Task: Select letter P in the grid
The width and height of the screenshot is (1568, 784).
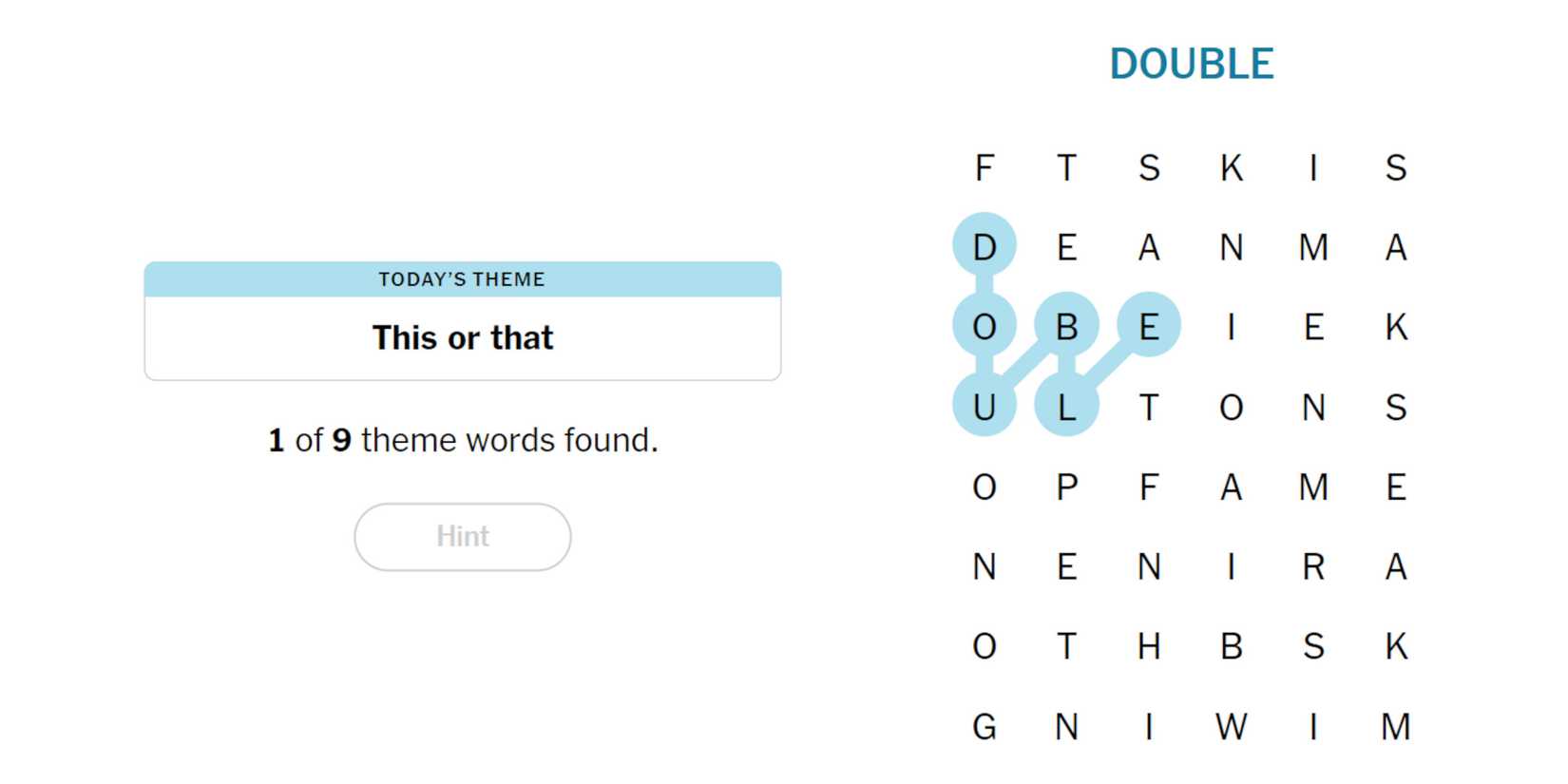Action: pyautogui.click(x=1066, y=487)
